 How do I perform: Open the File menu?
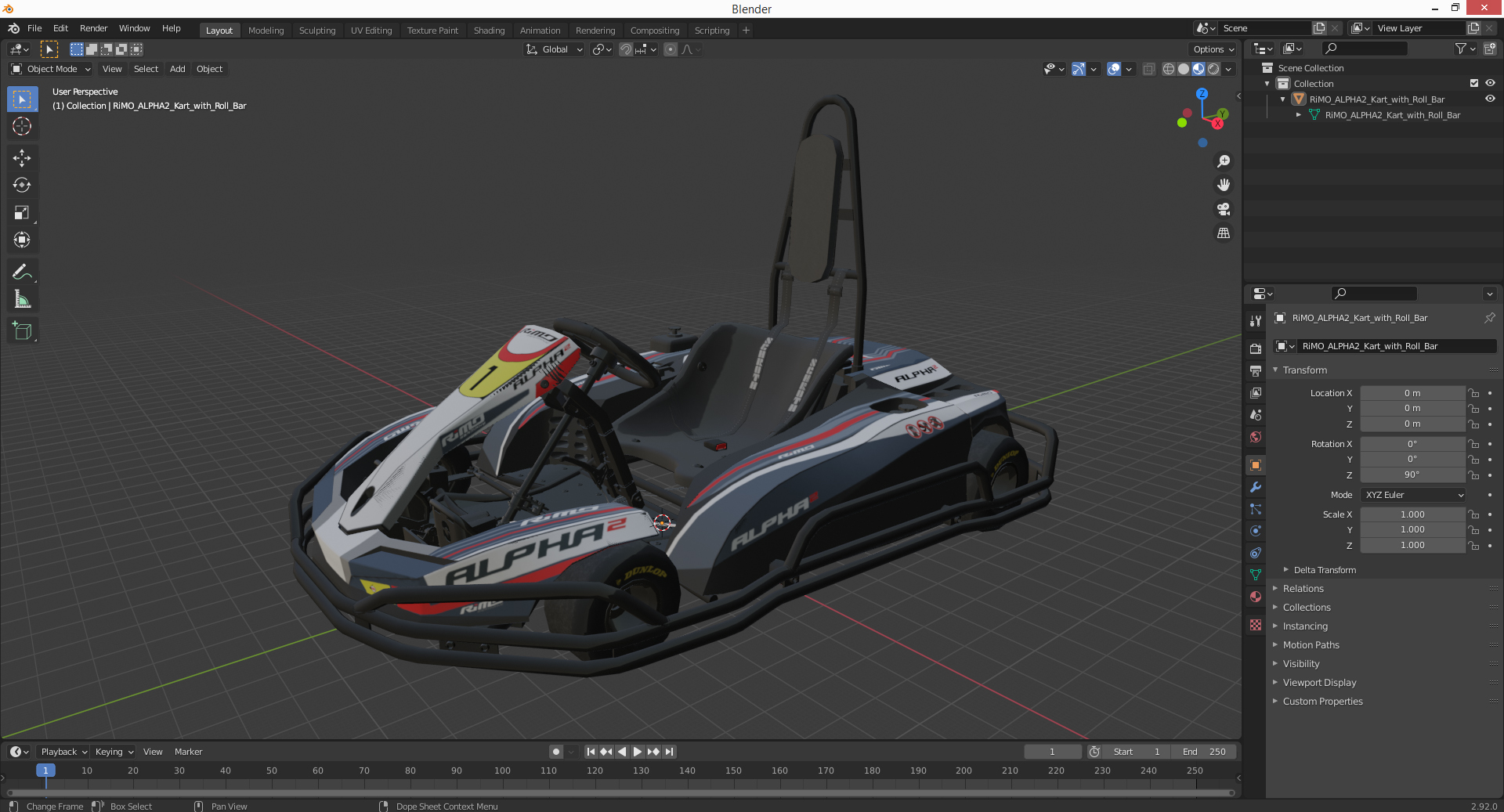(34, 28)
